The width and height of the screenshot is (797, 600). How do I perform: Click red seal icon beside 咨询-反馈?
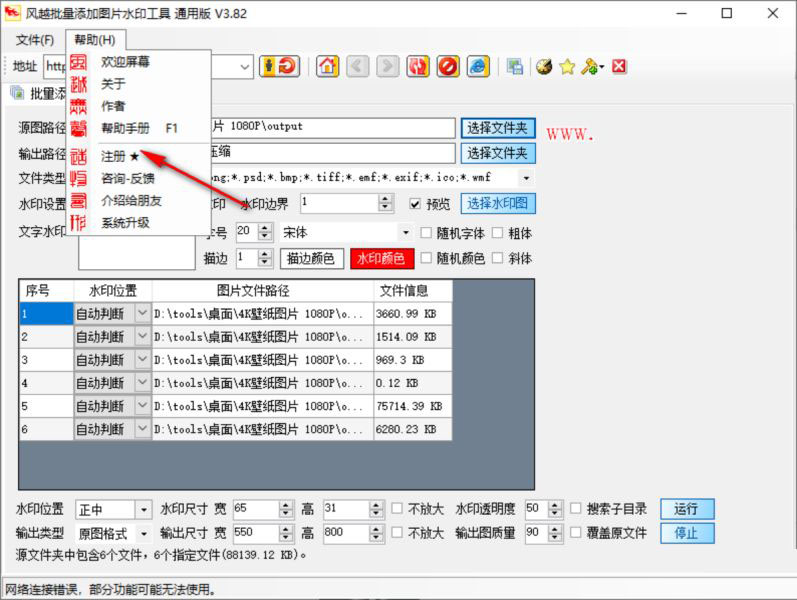tap(78, 178)
